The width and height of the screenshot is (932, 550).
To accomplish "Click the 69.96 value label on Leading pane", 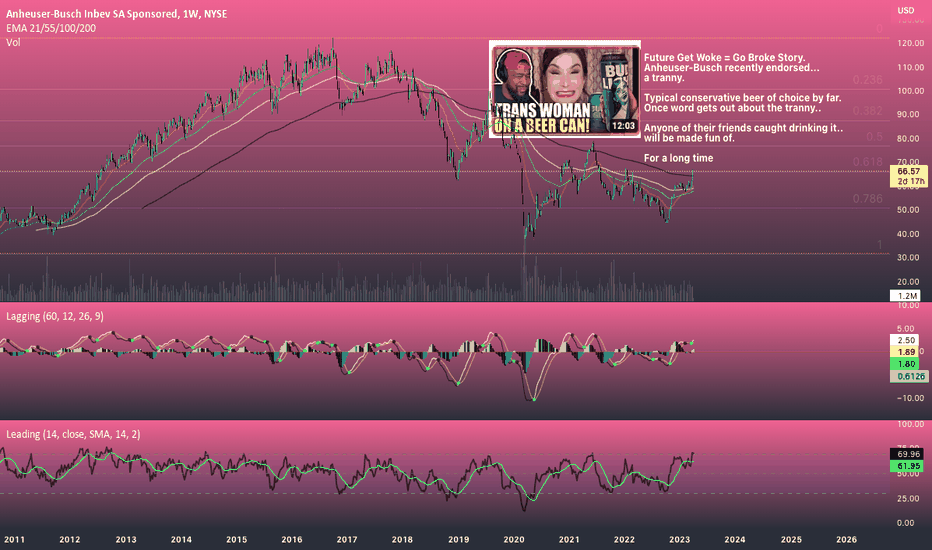I will click(x=908, y=454).
